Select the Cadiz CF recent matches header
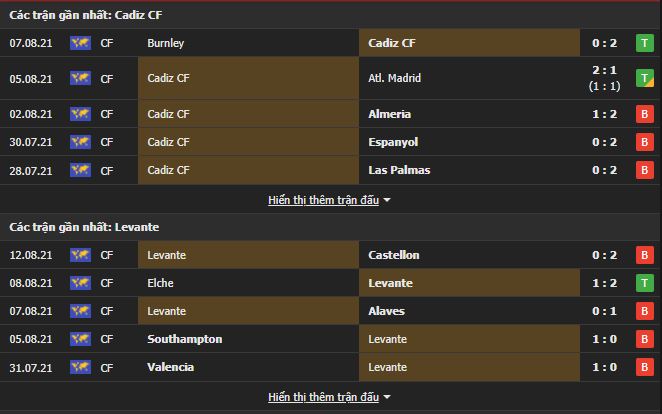Viewport: 662px width, 414px height. [75, 14]
